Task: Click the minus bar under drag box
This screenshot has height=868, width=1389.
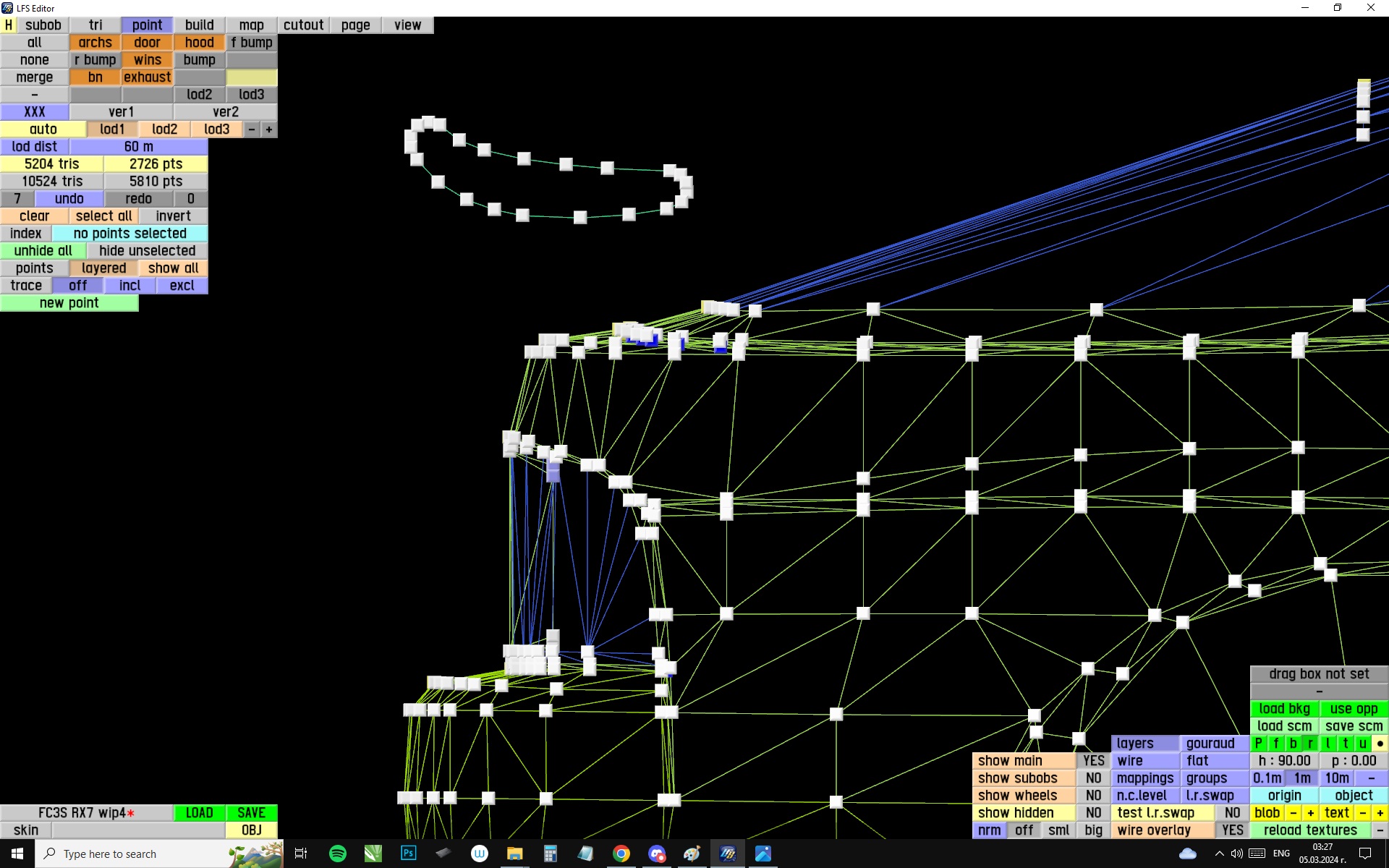Action: click(x=1319, y=691)
